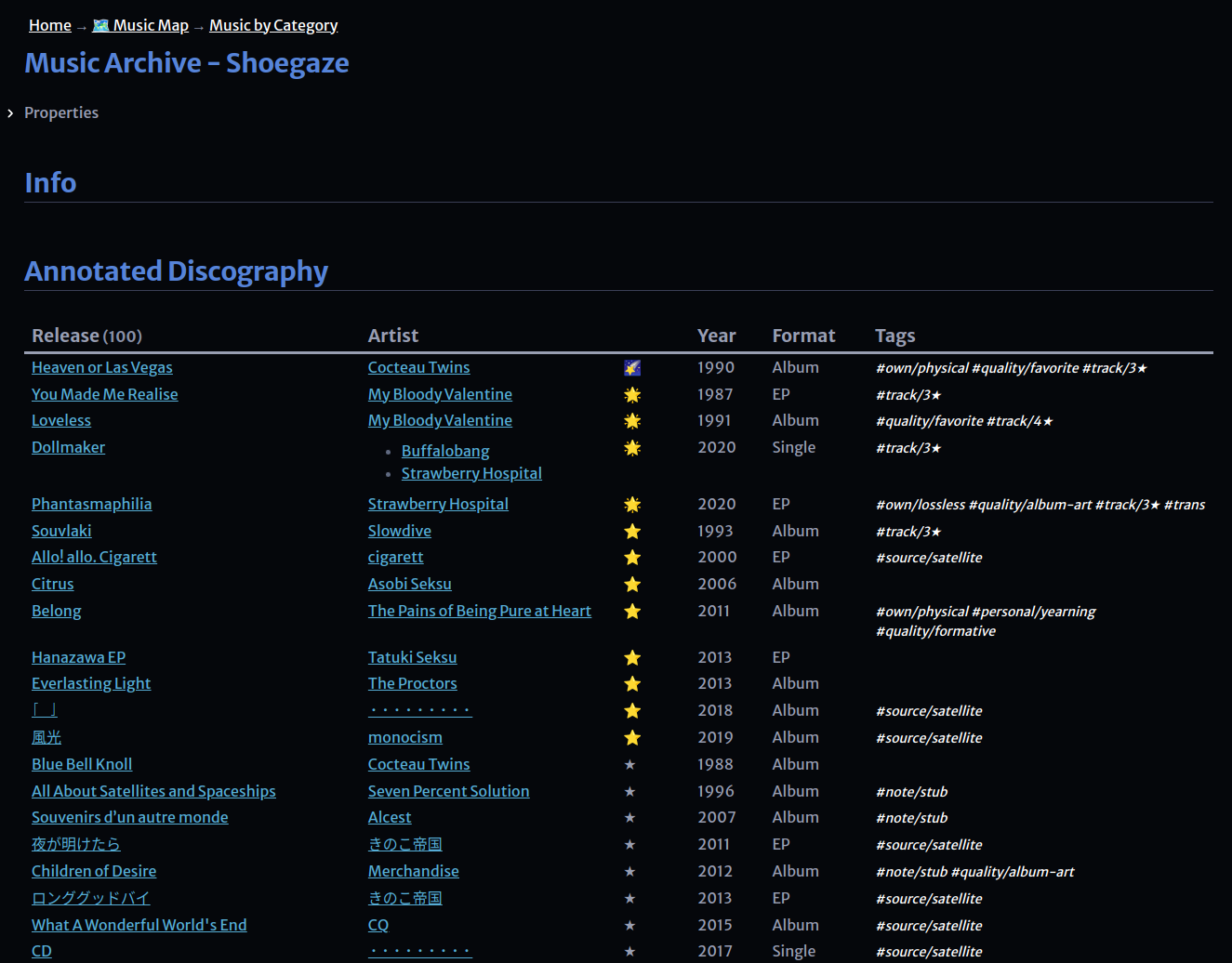This screenshot has width=1232, height=963.
Task: Click Annotated Discography heading
Action: click(x=177, y=270)
